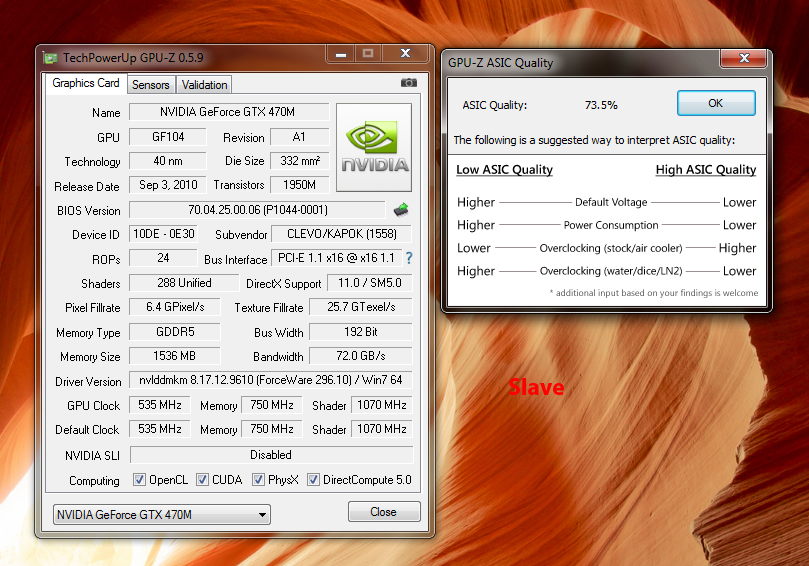Click the GPU-Z title bar app icon

50,58
